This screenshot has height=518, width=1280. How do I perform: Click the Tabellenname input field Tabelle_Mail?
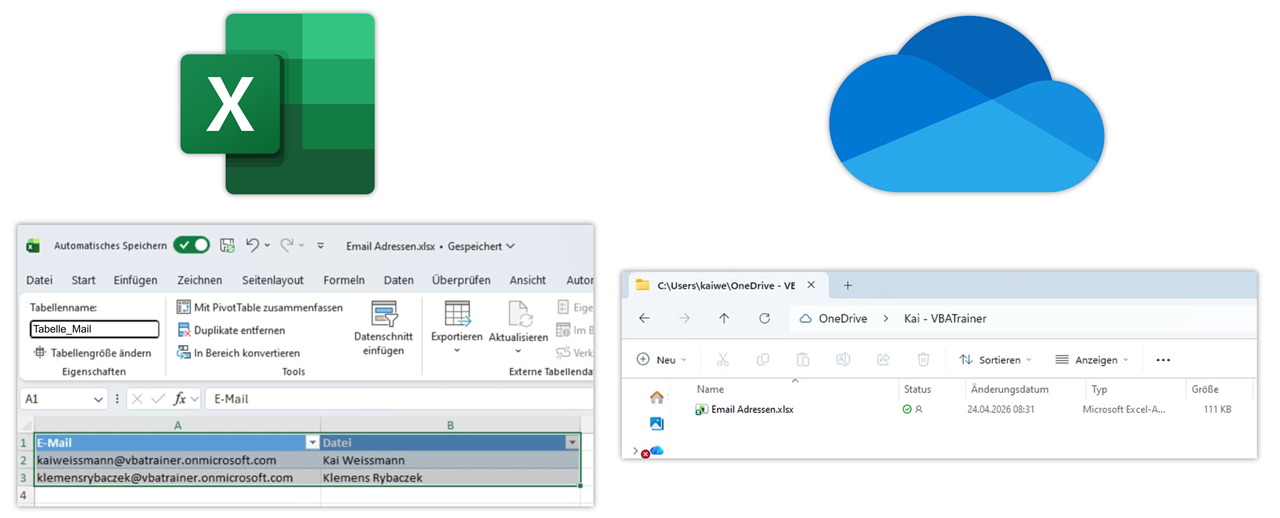coord(94,329)
